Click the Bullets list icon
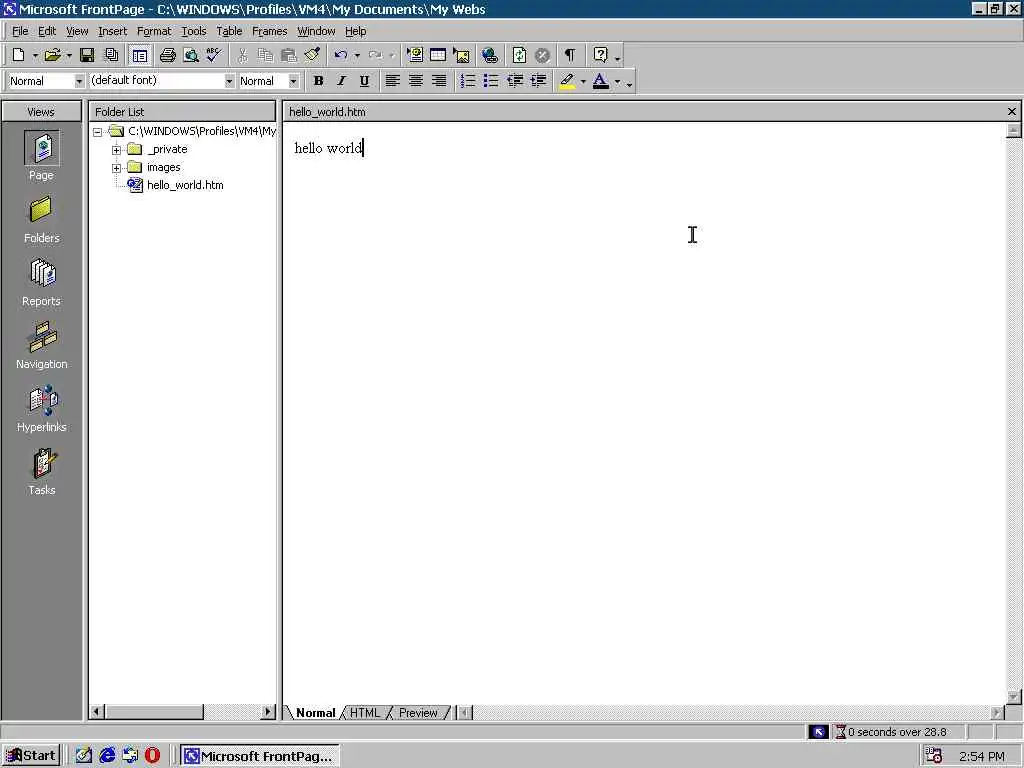 [x=490, y=81]
